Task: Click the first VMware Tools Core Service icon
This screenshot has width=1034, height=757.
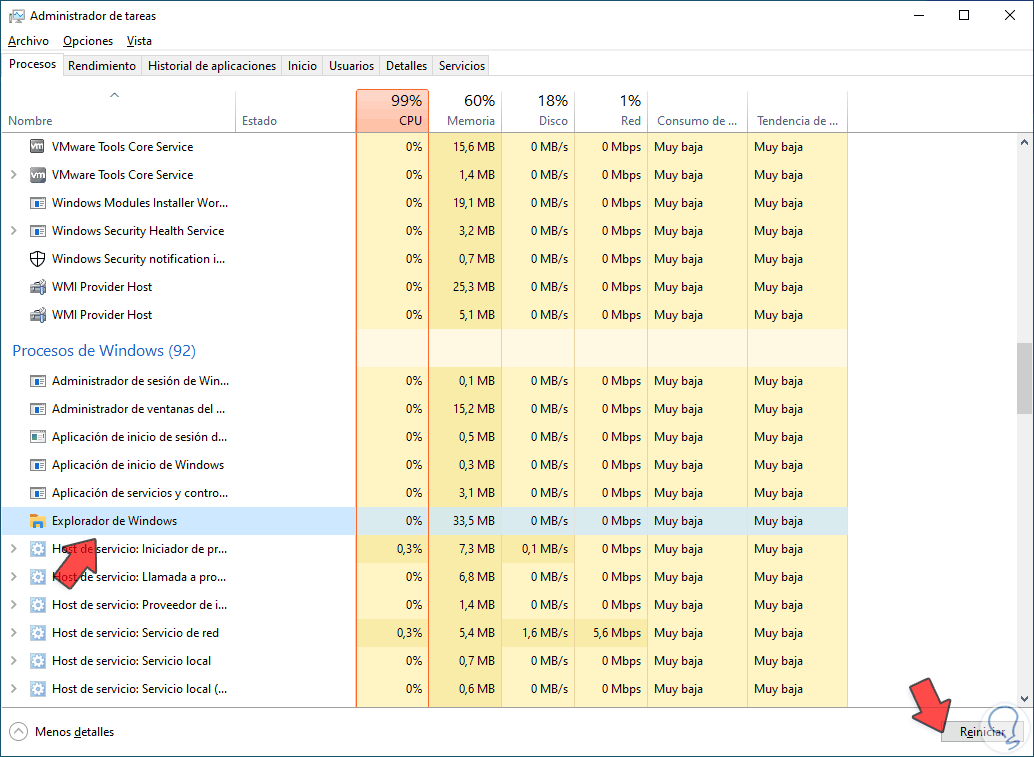Action: point(38,147)
